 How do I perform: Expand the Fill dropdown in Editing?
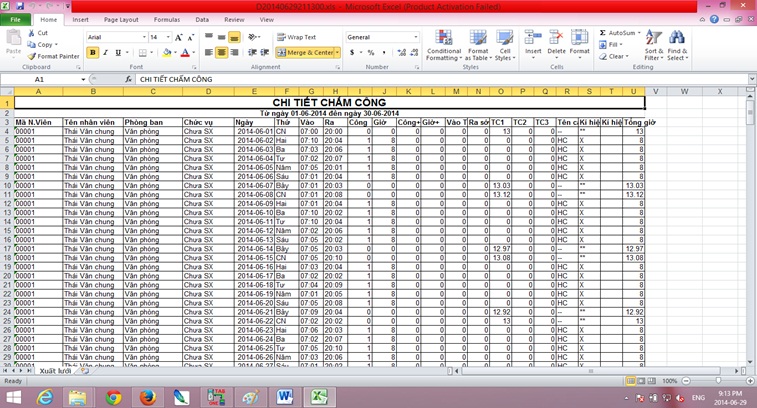621,44
